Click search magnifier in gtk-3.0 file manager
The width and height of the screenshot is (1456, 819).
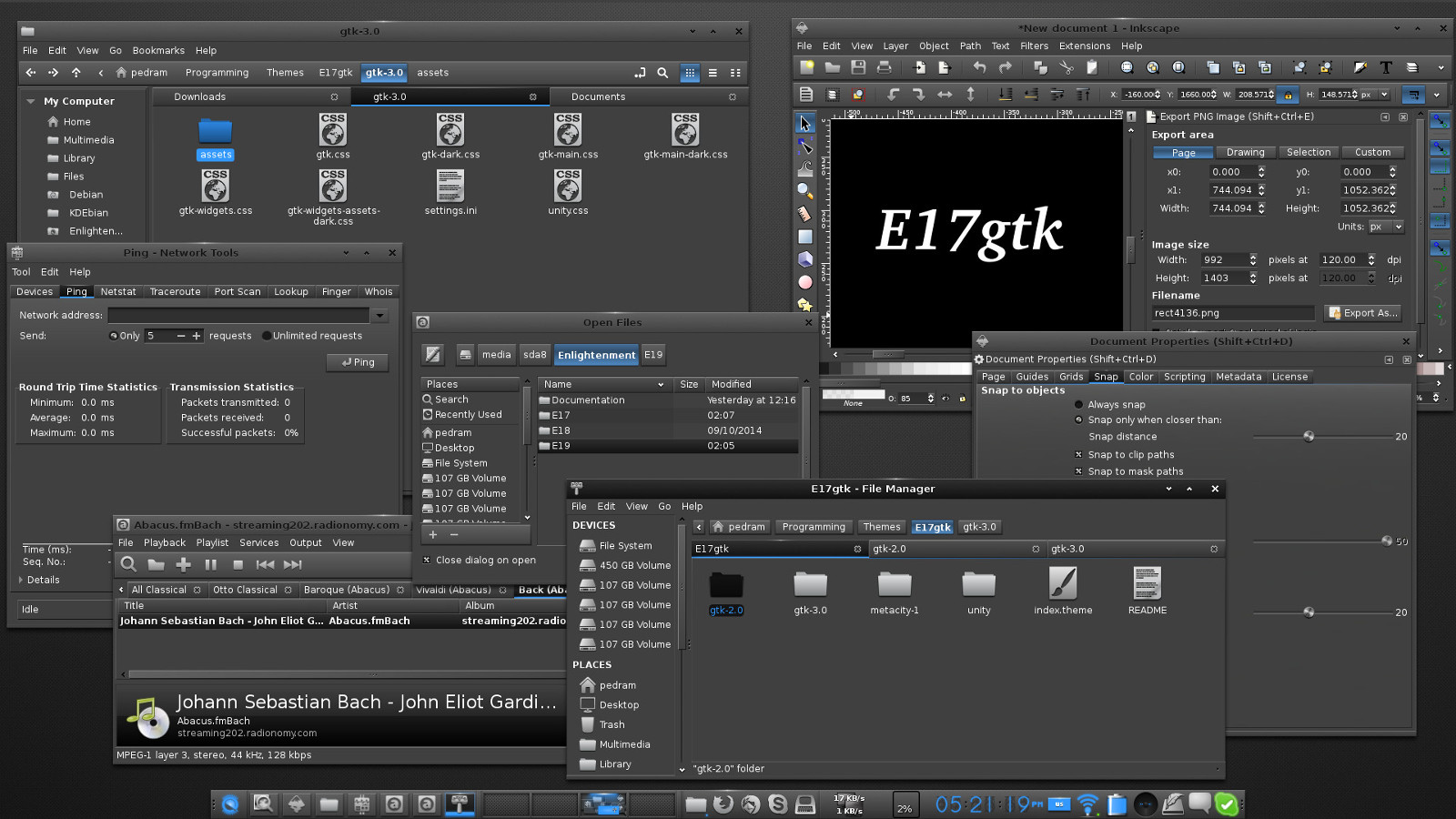[x=662, y=73]
